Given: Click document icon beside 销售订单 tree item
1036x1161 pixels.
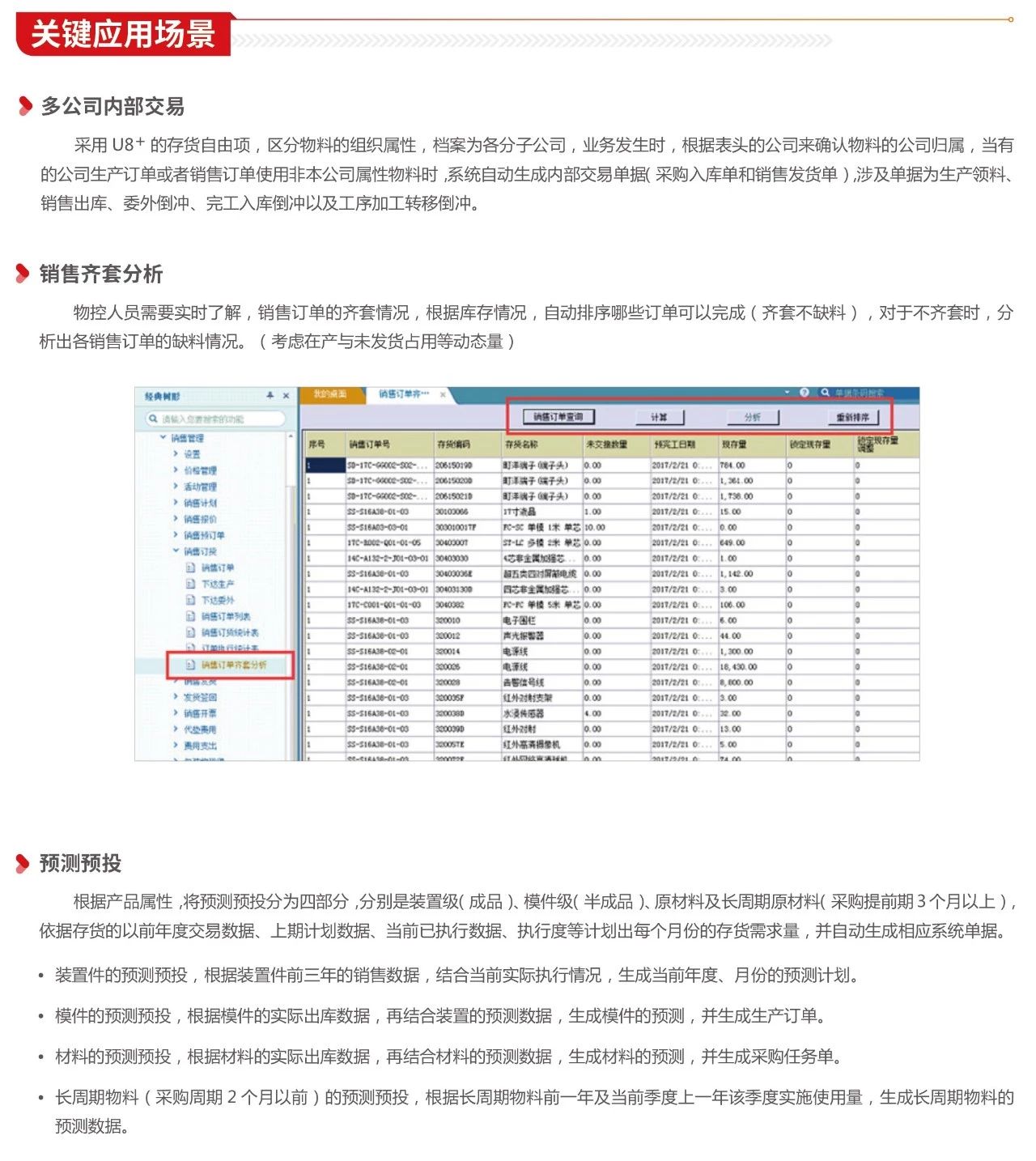Looking at the screenshot, I should (191, 568).
